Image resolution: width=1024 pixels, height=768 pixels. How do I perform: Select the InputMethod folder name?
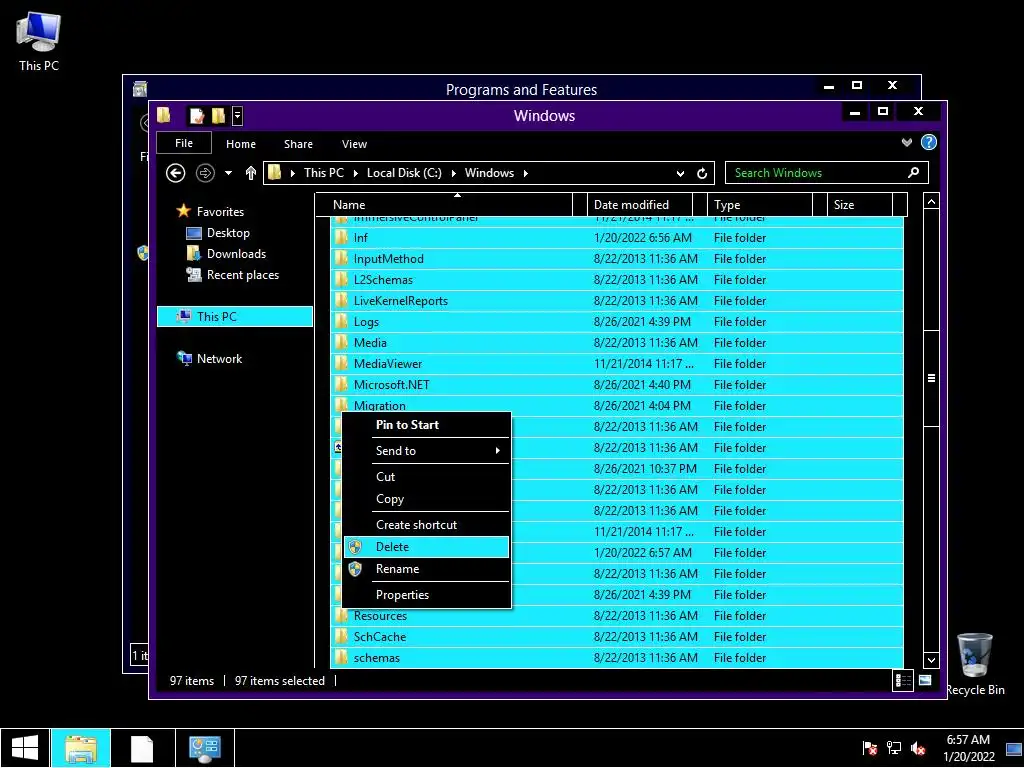click(389, 259)
